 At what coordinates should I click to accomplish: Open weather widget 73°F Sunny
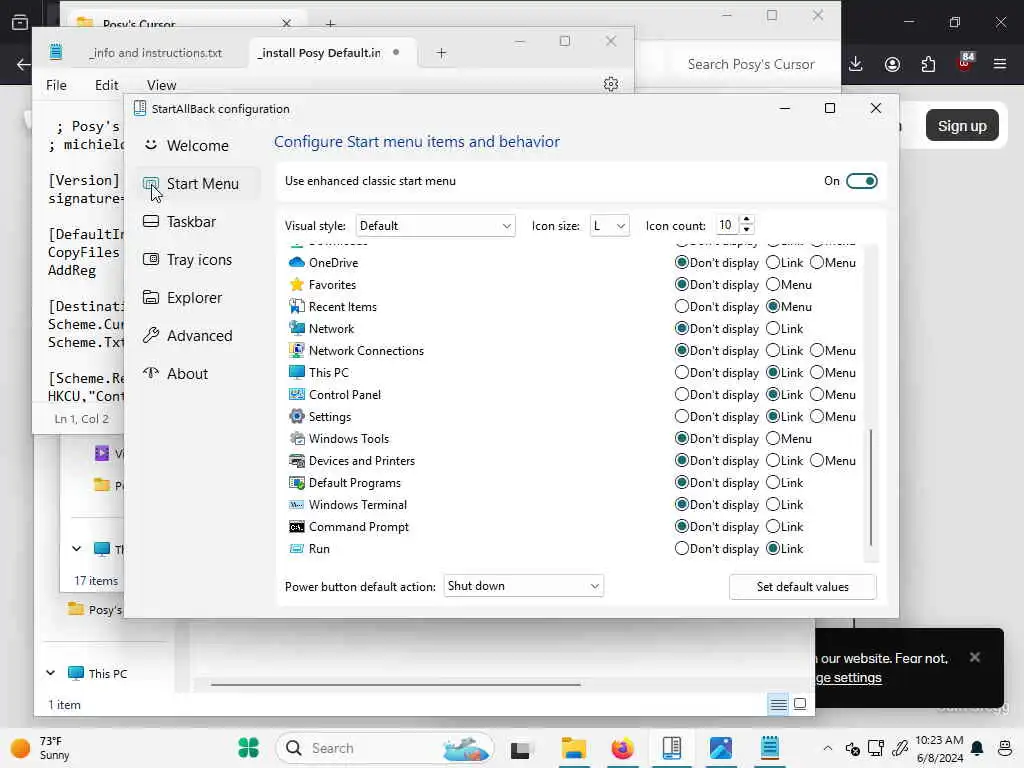point(41,748)
